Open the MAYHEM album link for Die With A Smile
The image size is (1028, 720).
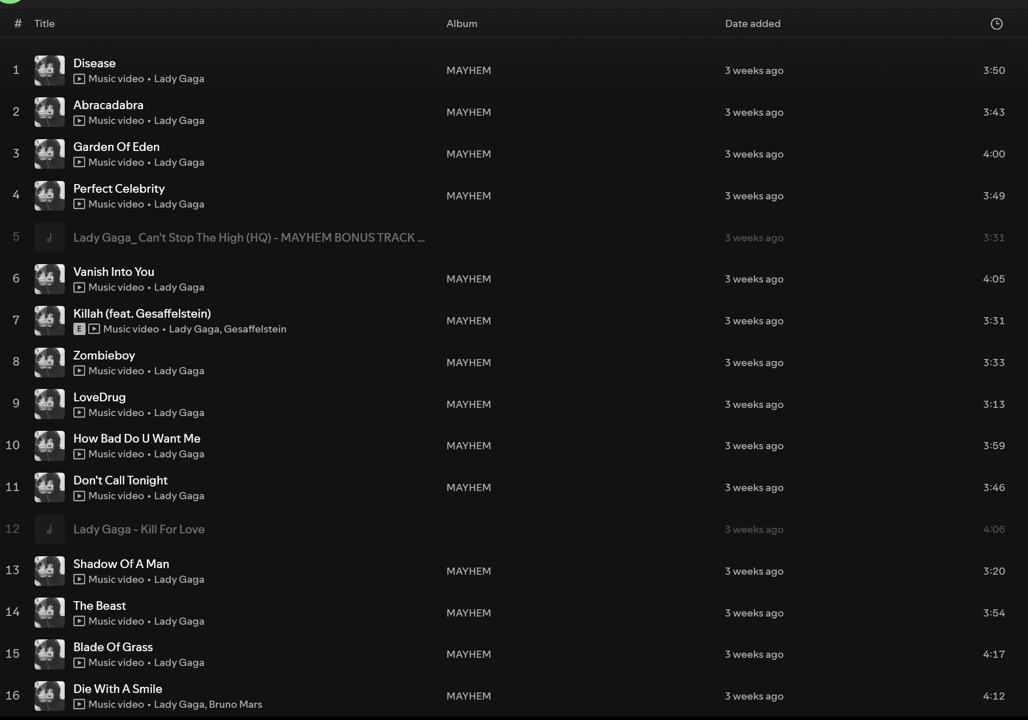[468, 696]
